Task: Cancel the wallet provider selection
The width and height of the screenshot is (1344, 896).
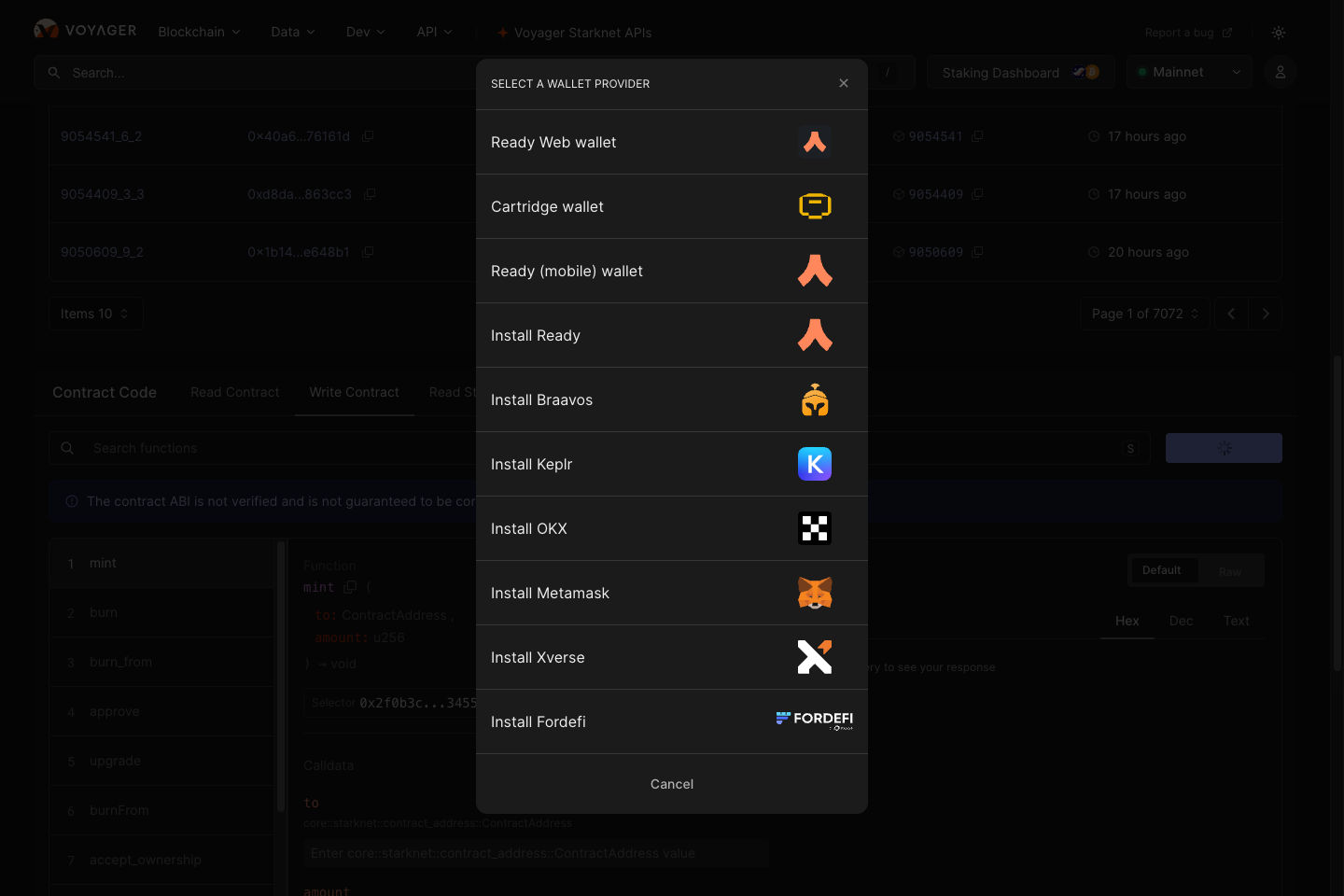Action: coord(672,784)
